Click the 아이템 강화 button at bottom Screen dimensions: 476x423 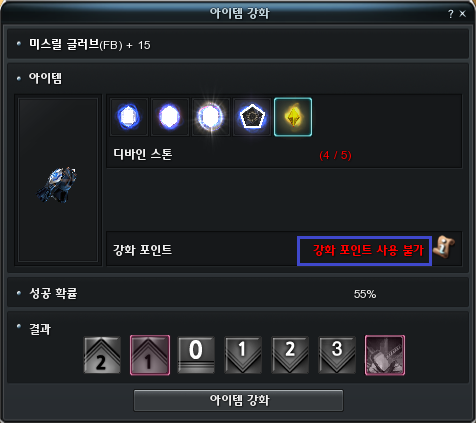click(x=238, y=400)
